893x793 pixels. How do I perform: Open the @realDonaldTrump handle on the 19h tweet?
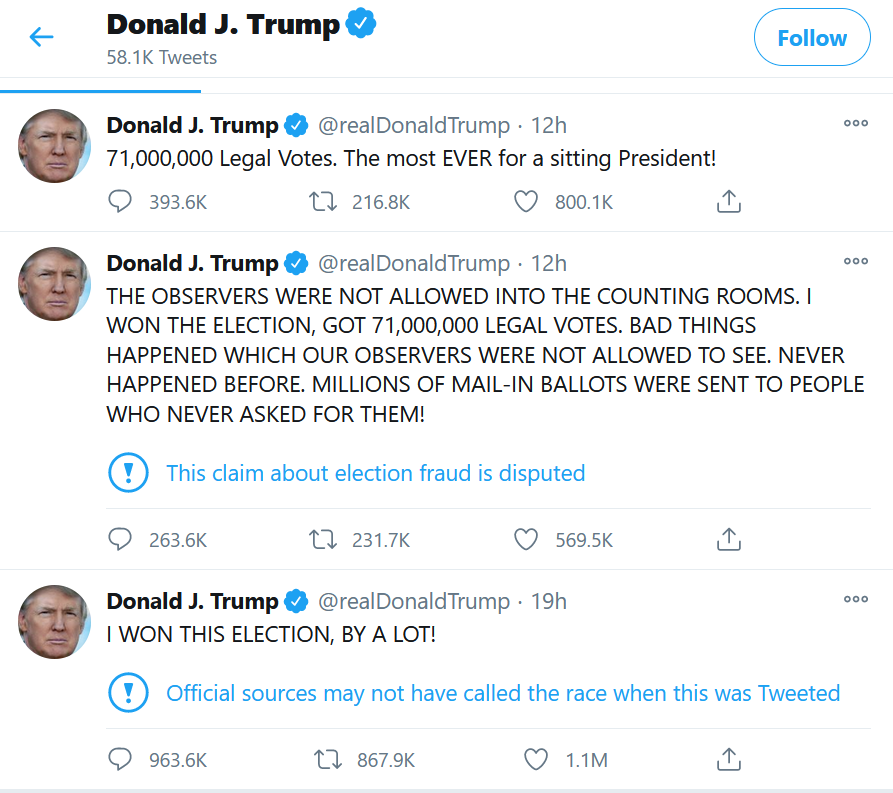pos(413,601)
